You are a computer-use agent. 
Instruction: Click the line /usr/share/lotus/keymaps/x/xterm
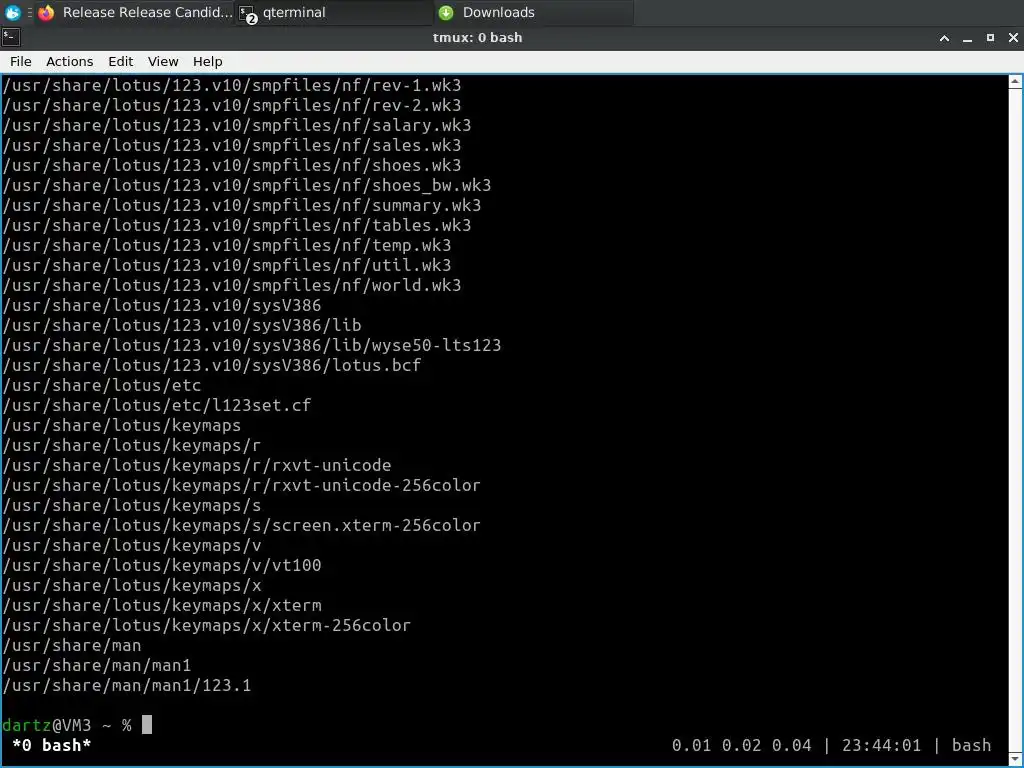coord(162,605)
